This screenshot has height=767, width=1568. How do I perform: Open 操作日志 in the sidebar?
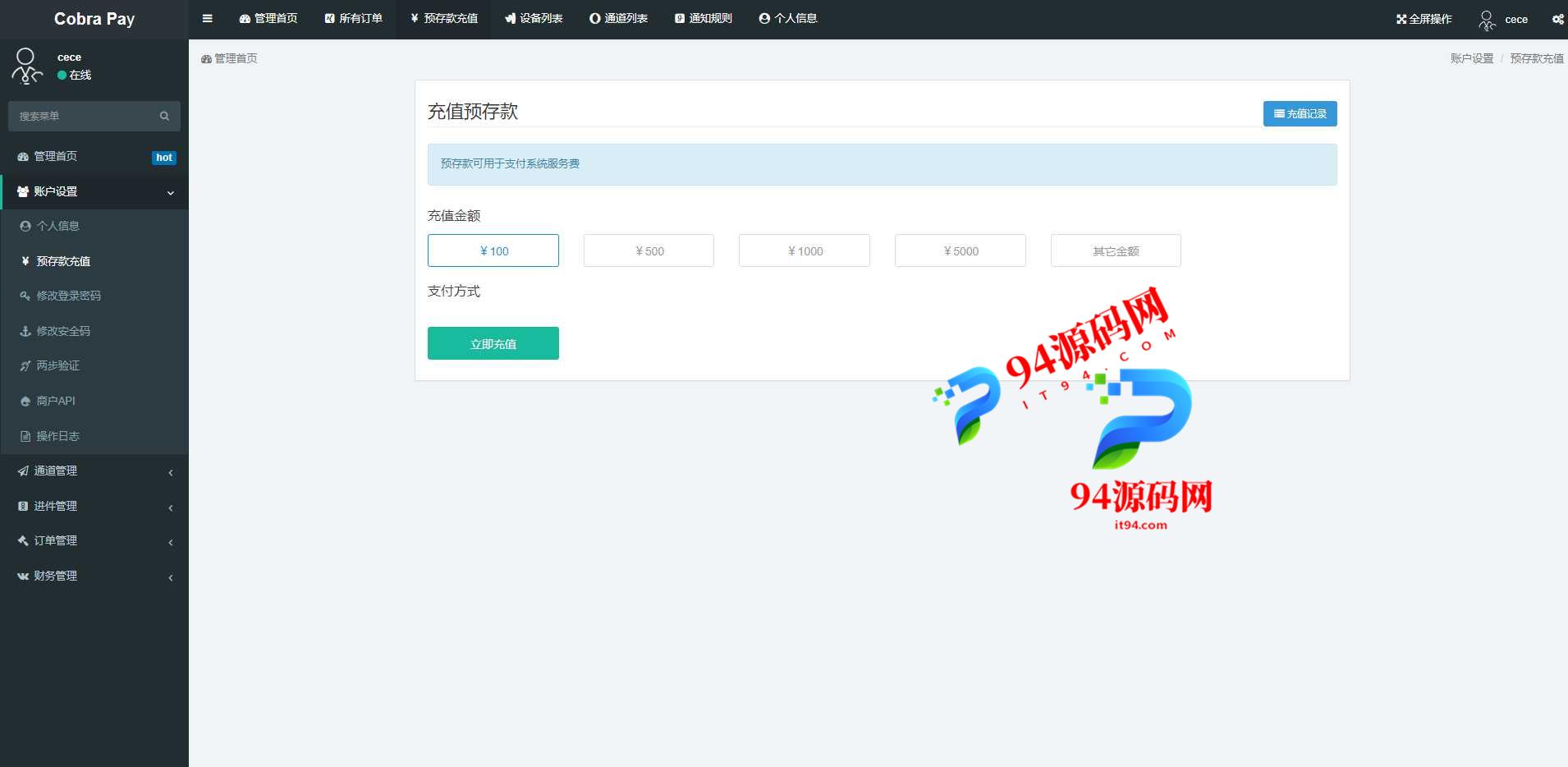(94, 436)
